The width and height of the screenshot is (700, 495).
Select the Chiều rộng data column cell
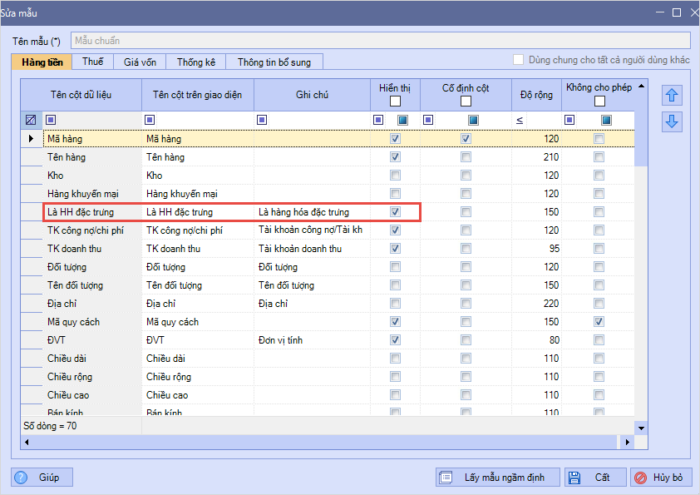tap(92, 376)
